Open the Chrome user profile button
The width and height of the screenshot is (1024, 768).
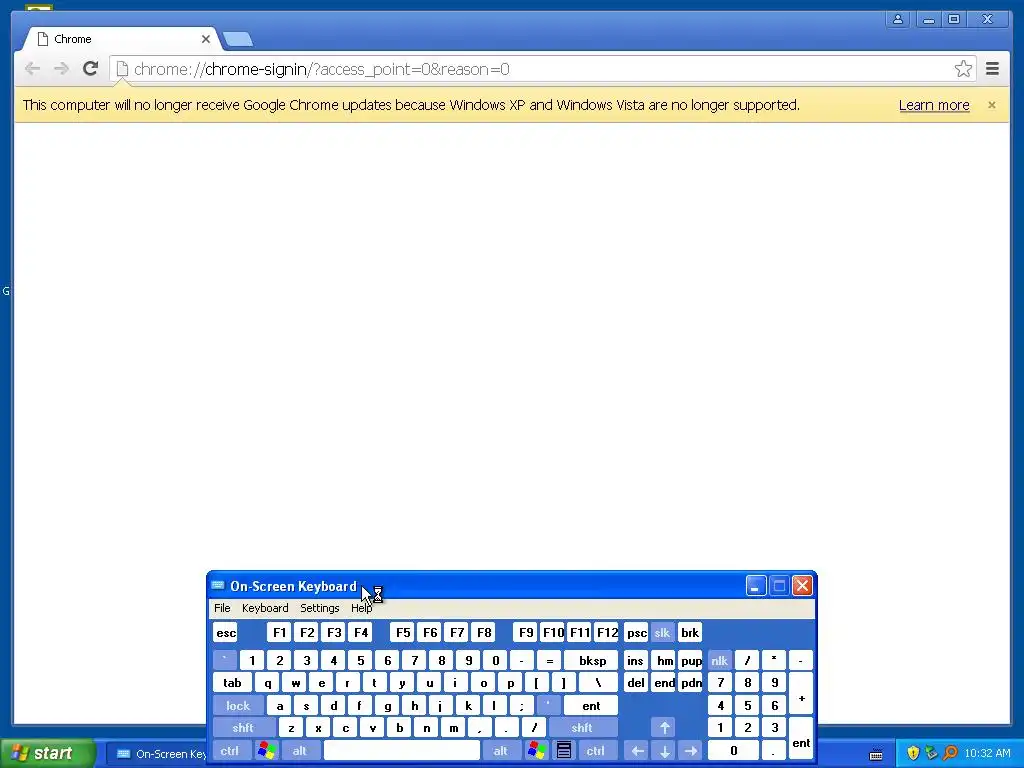pos(898,20)
